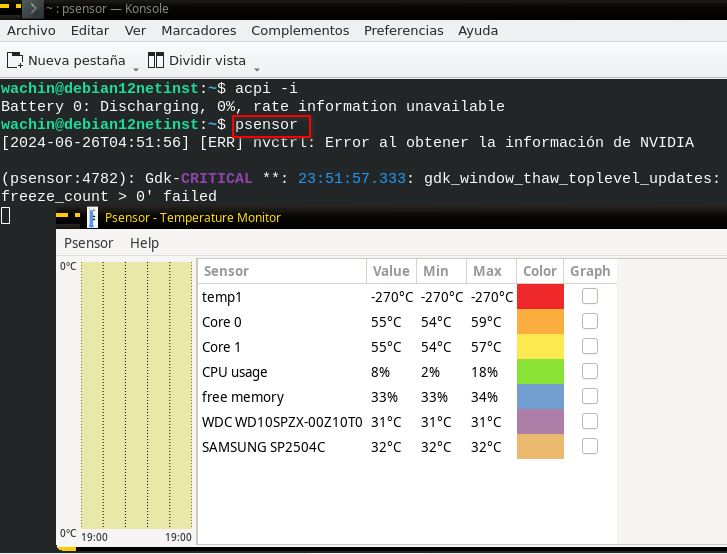This screenshot has width=727, height=554.
Task: Expand the Nueva pestaña dropdown arrow
Action: click(x=136, y=70)
